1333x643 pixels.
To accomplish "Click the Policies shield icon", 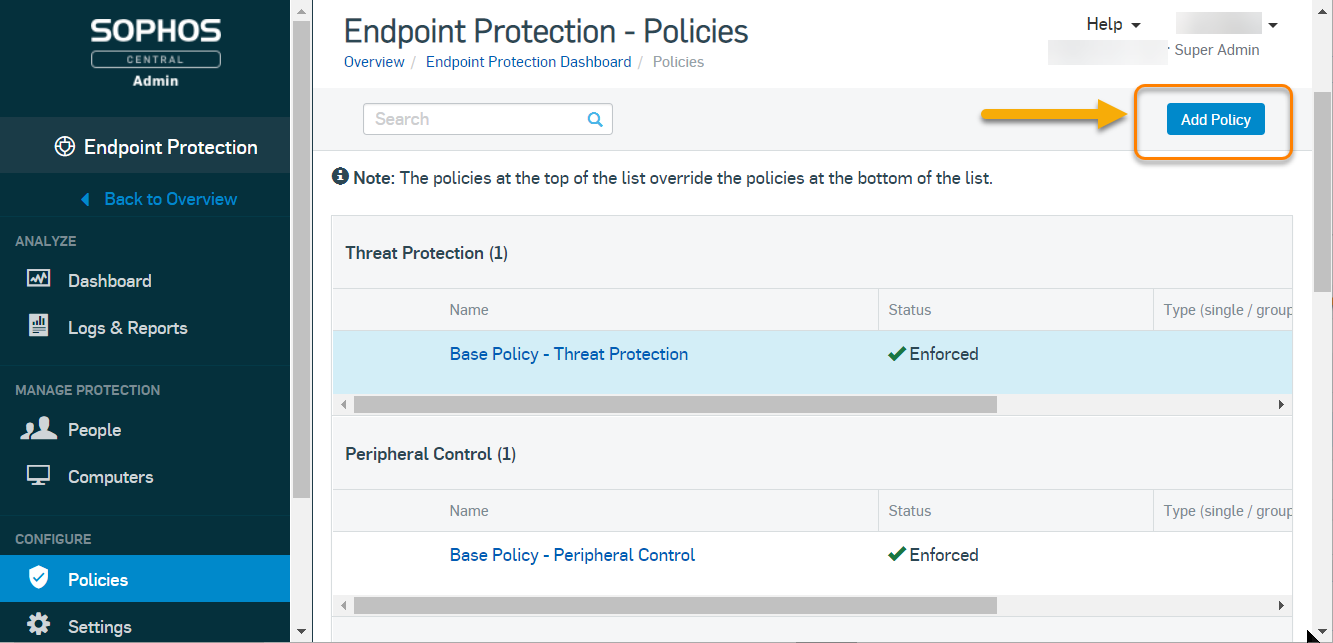I will [39, 578].
